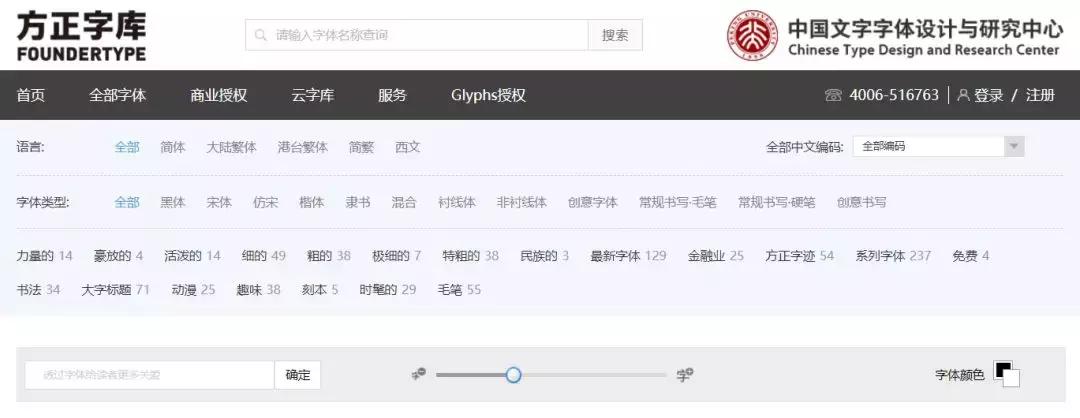Click the 方正字迹 54 tag
This screenshot has width=1080, height=418.
tap(800, 256)
